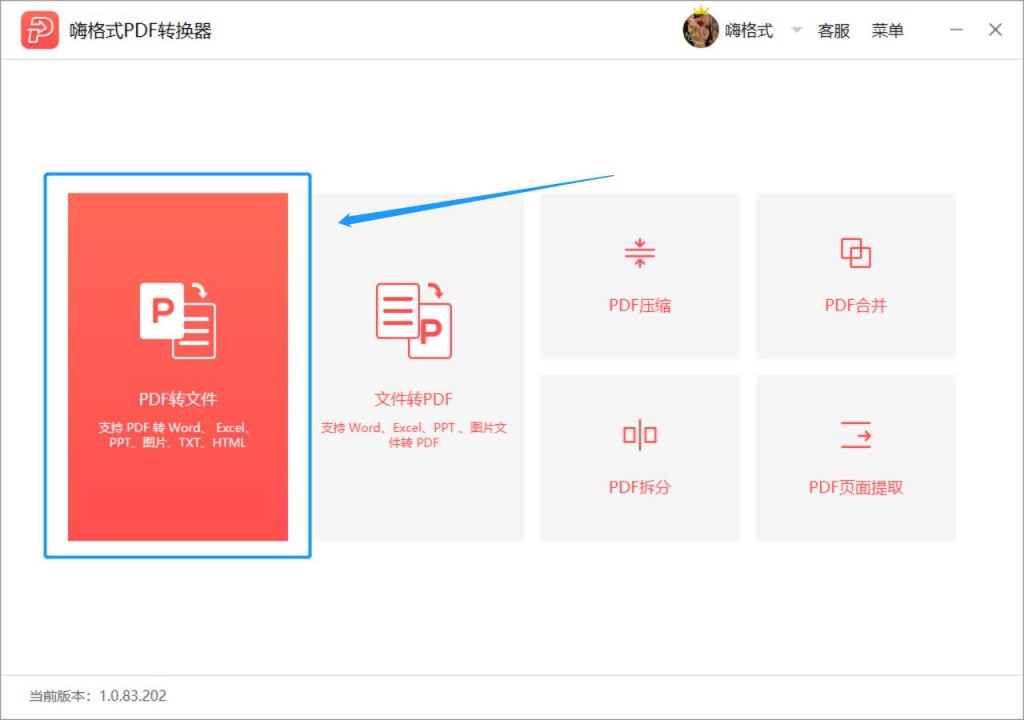
Task: Select the PDF转文件 title text
Action: pos(178,399)
